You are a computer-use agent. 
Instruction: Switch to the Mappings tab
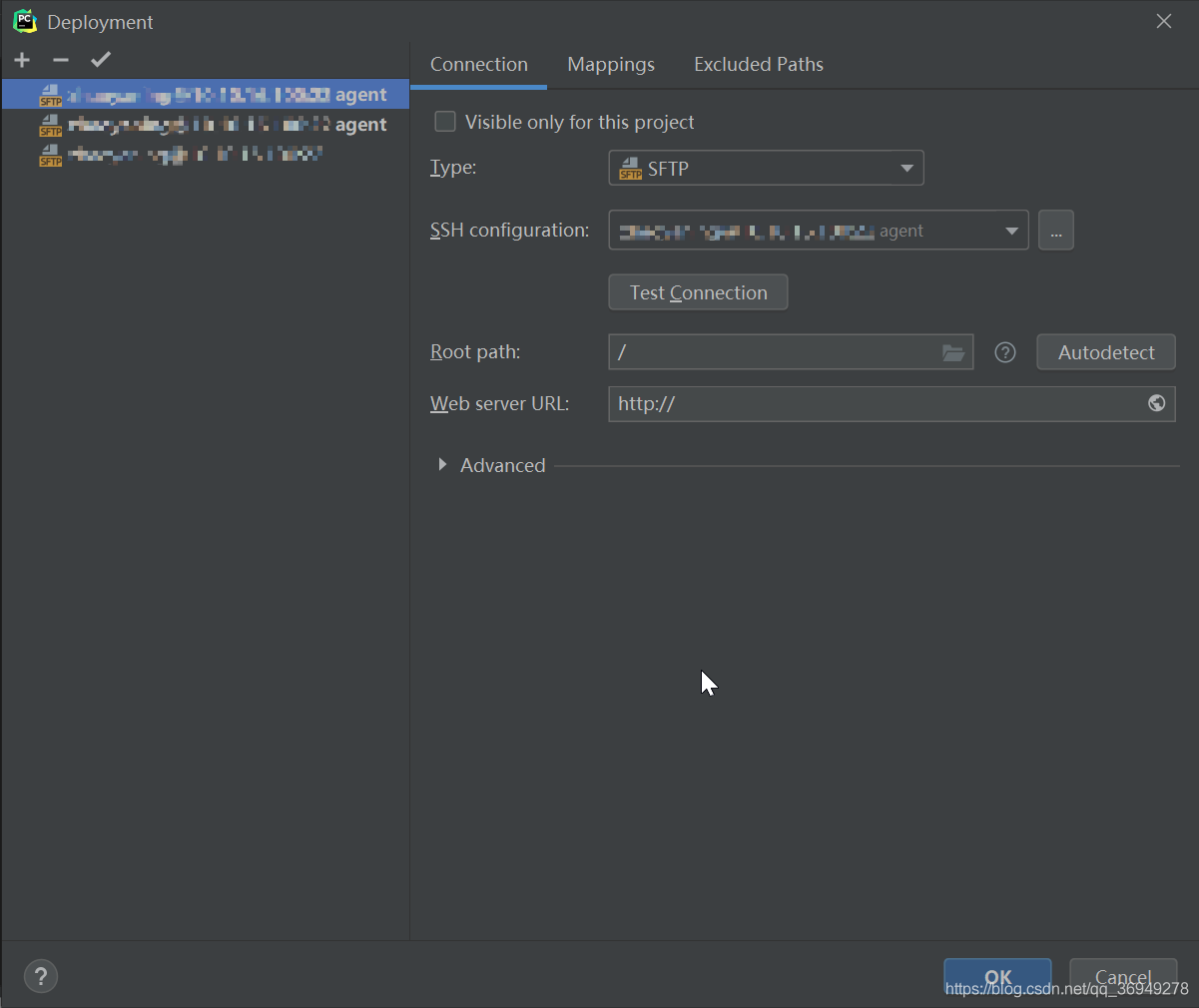pyautogui.click(x=611, y=65)
